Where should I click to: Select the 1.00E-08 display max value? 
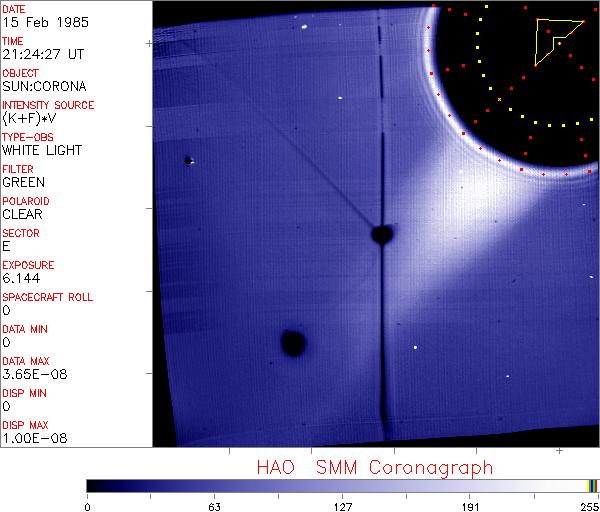[x=35, y=438]
